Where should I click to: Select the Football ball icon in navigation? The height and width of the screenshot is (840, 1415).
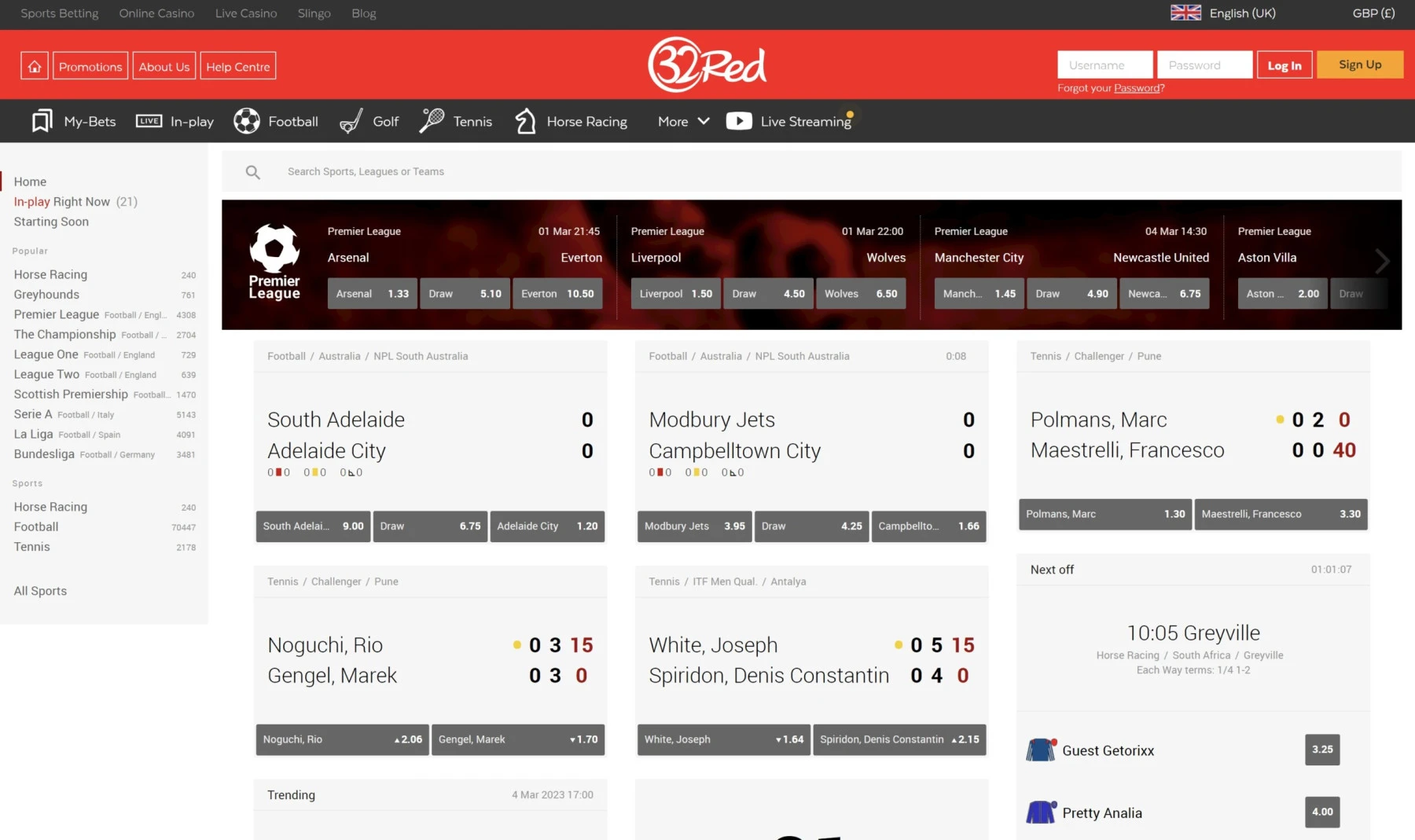(x=247, y=121)
